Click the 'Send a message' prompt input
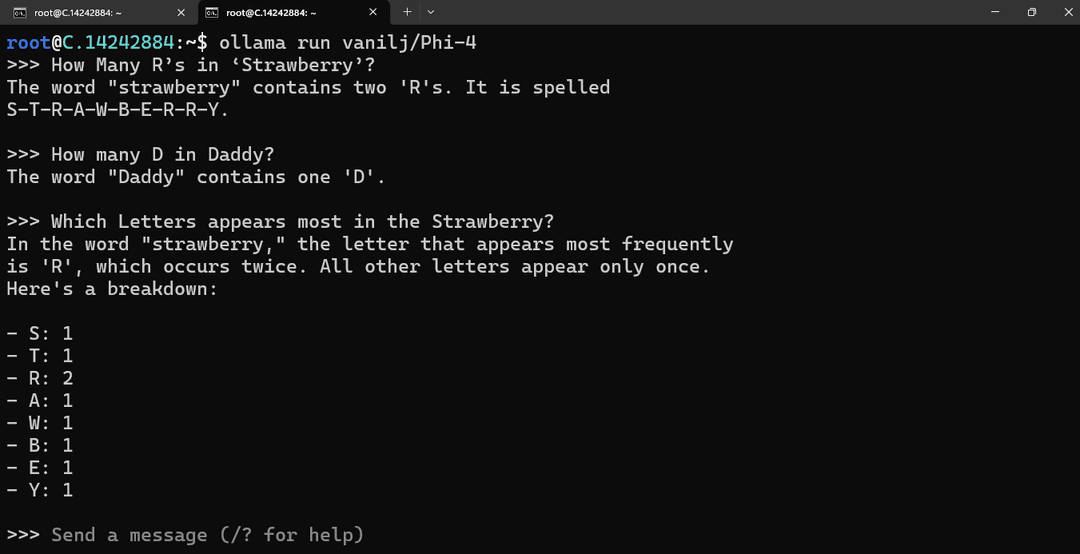1080x554 pixels. point(207,535)
